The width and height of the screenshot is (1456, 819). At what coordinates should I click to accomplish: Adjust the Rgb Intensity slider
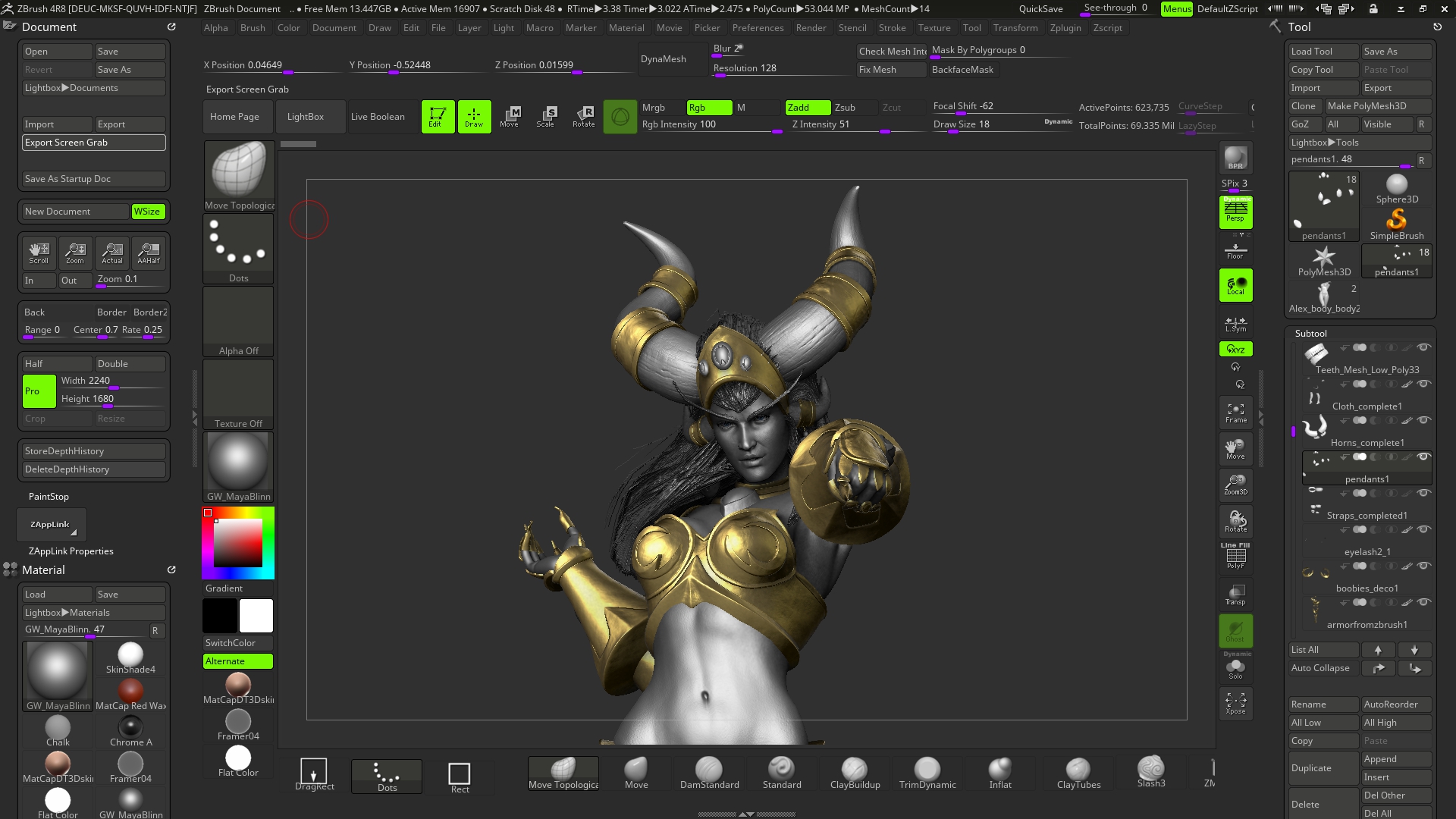[711, 125]
